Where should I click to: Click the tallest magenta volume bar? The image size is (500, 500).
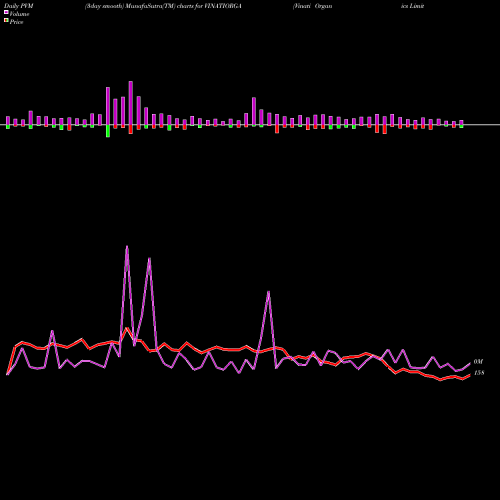pos(131,103)
